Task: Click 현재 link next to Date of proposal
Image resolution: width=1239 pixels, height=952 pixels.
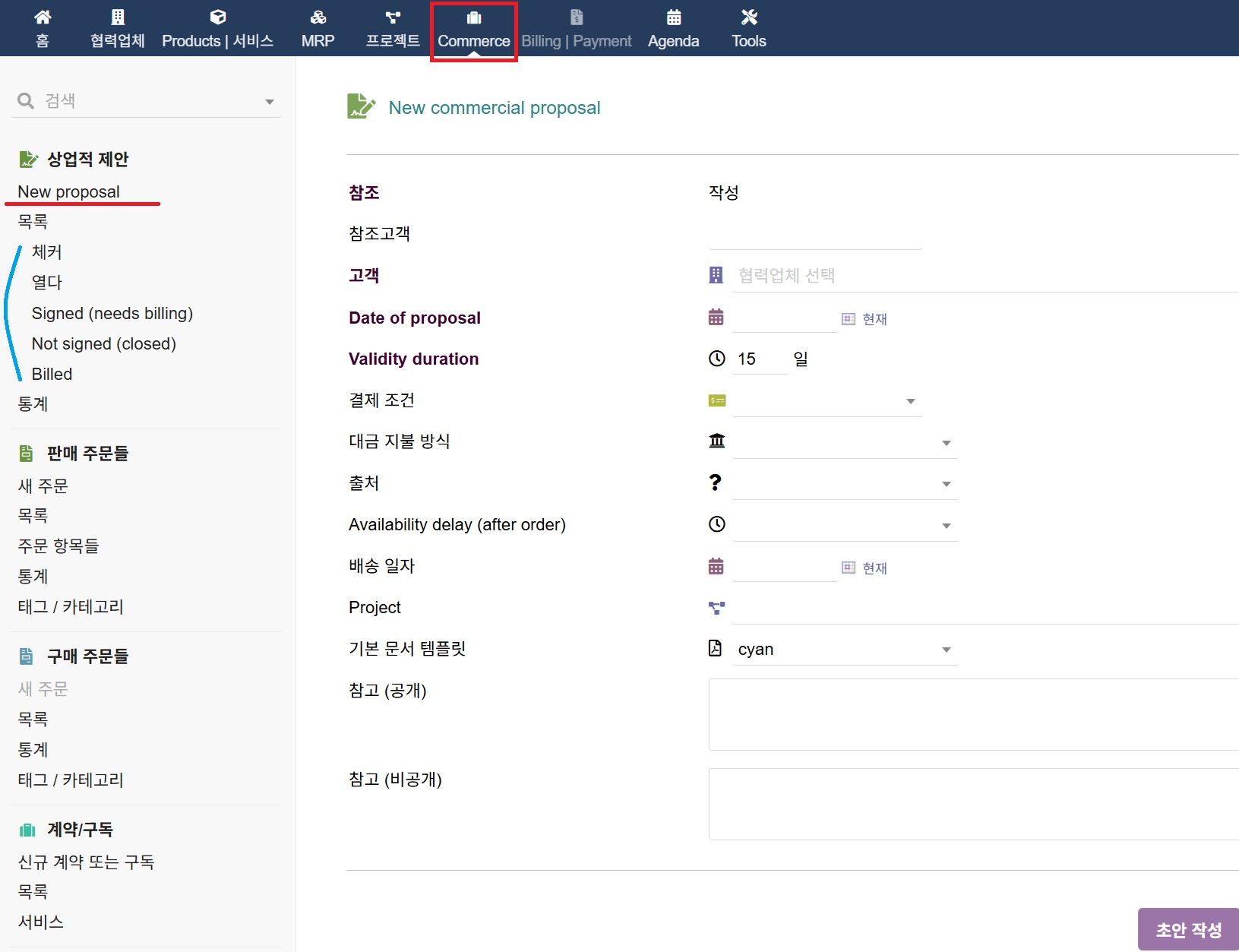Action: (874, 319)
